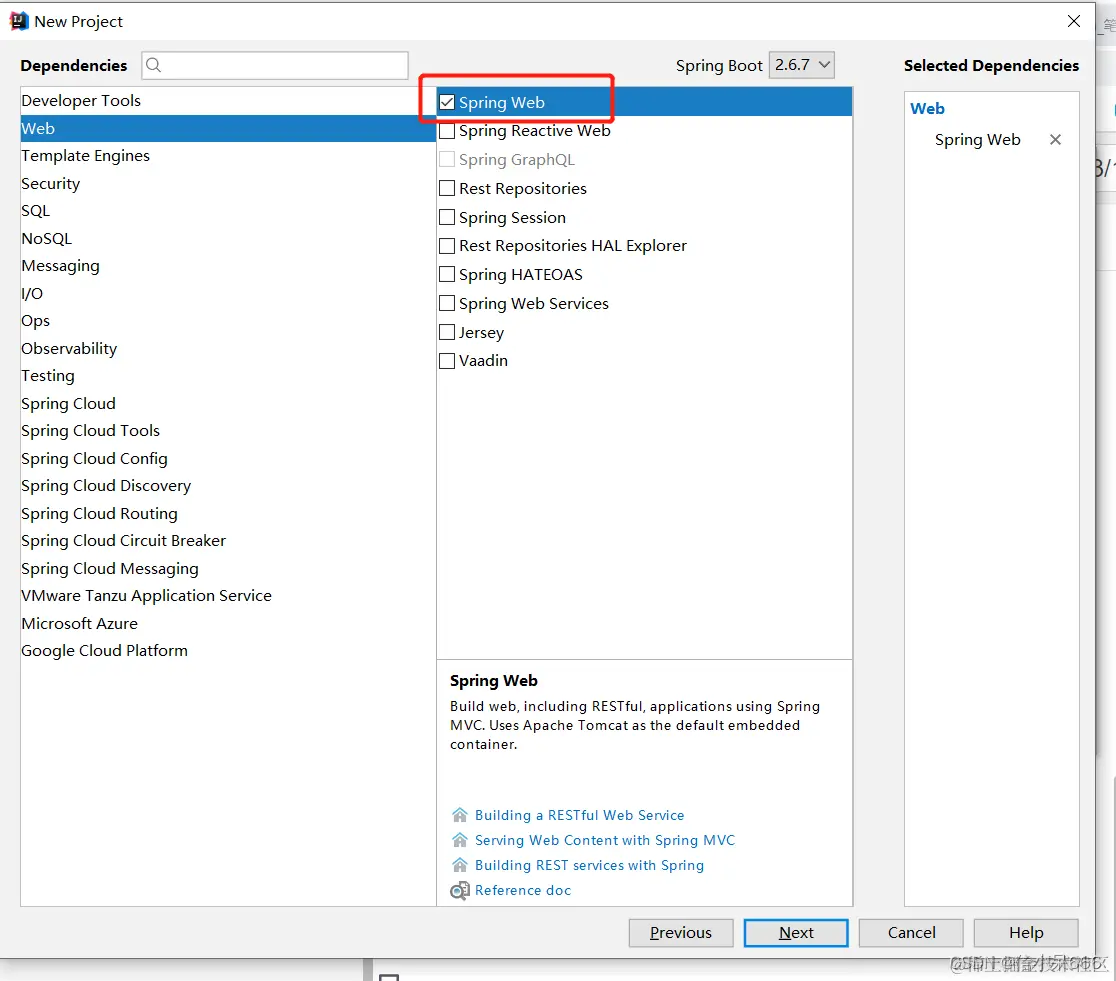Tick the Spring HATEOAS checkbox
Image resolution: width=1116 pixels, height=981 pixels.
point(447,274)
